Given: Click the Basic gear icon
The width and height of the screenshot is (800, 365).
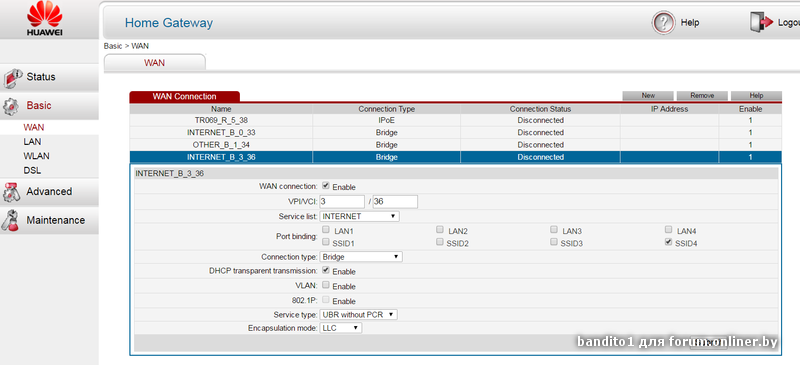Looking at the screenshot, I should pyautogui.click(x=11, y=106).
